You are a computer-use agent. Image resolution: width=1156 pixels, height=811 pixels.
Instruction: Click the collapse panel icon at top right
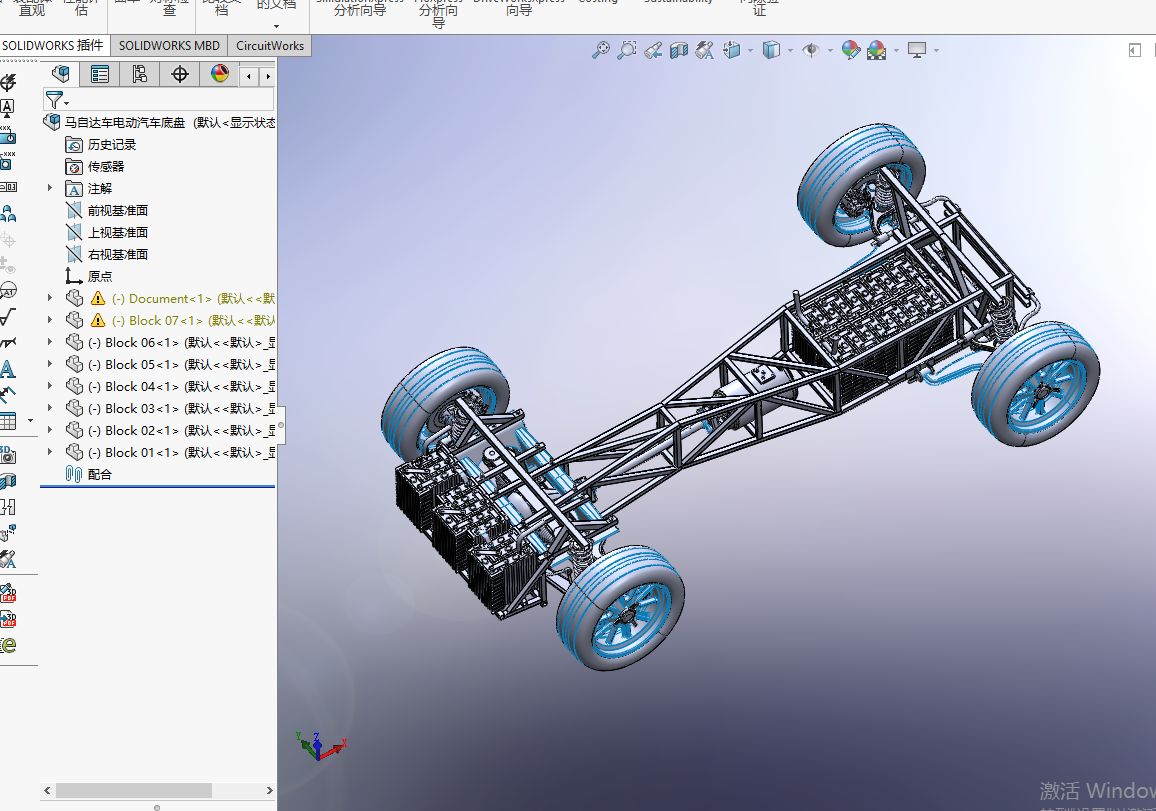(1135, 50)
